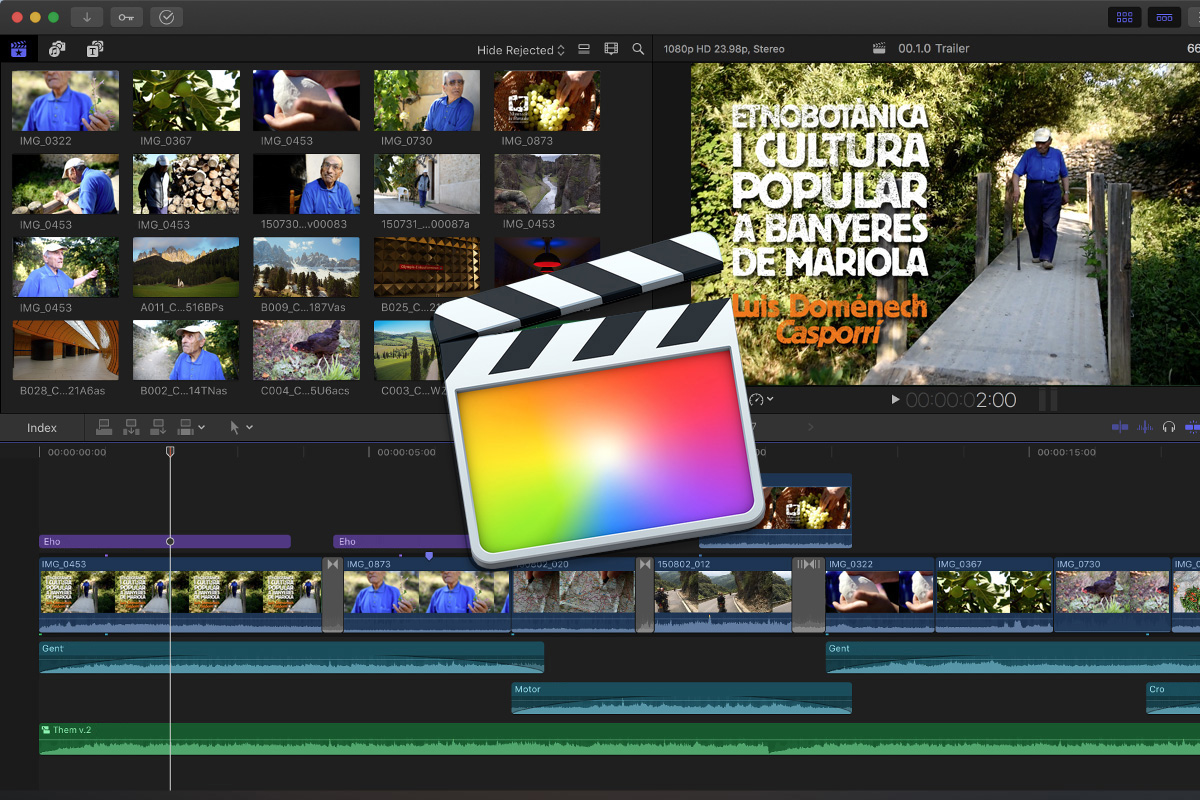
Task: Select B002_C...14TNas clip thumbnail
Action: pos(186,350)
